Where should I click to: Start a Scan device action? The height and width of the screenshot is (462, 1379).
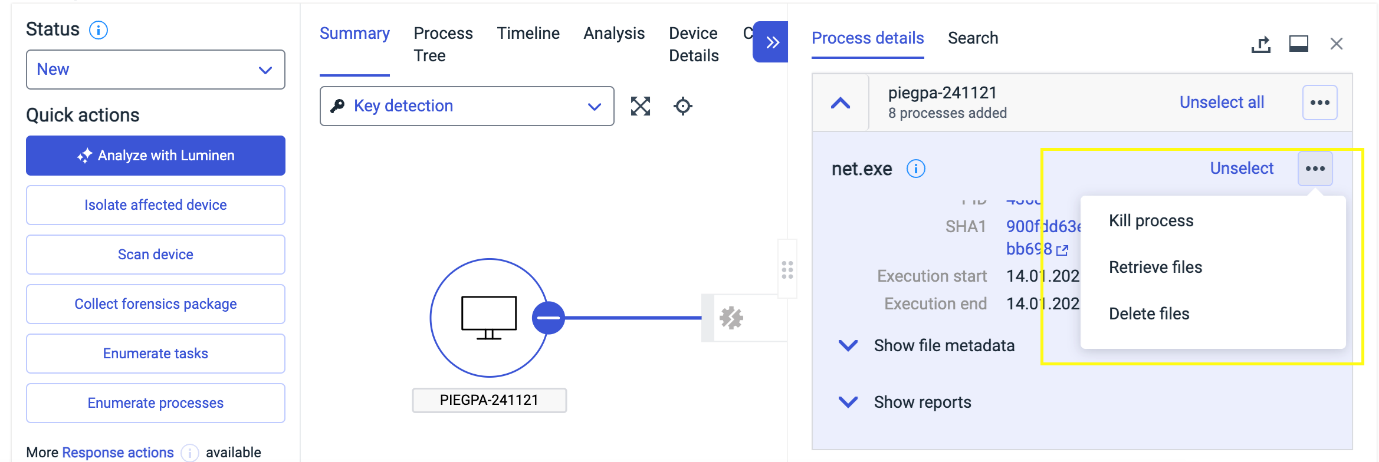pyautogui.click(x=155, y=254)
